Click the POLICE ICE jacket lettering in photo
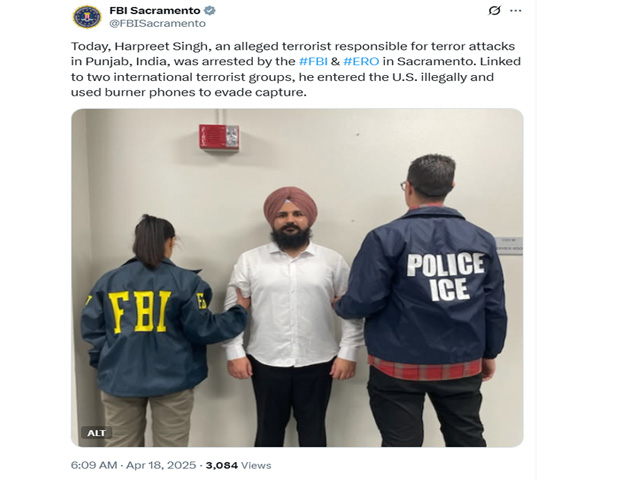This screenshot has width=640, height=480. click(446, 276)
